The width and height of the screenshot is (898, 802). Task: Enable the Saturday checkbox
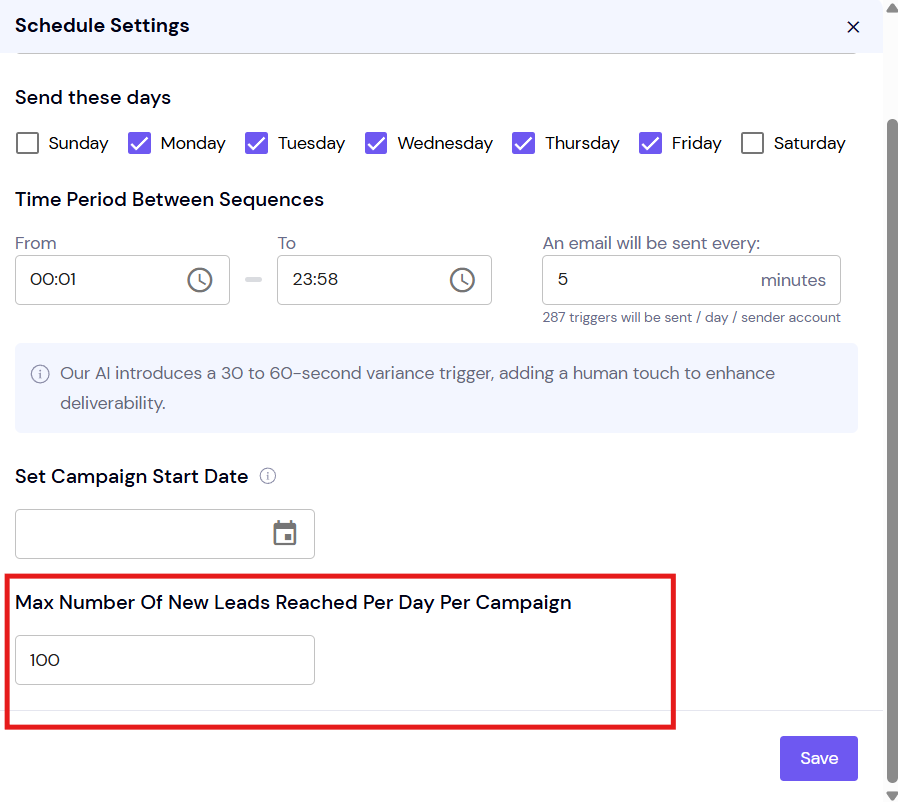752,143
